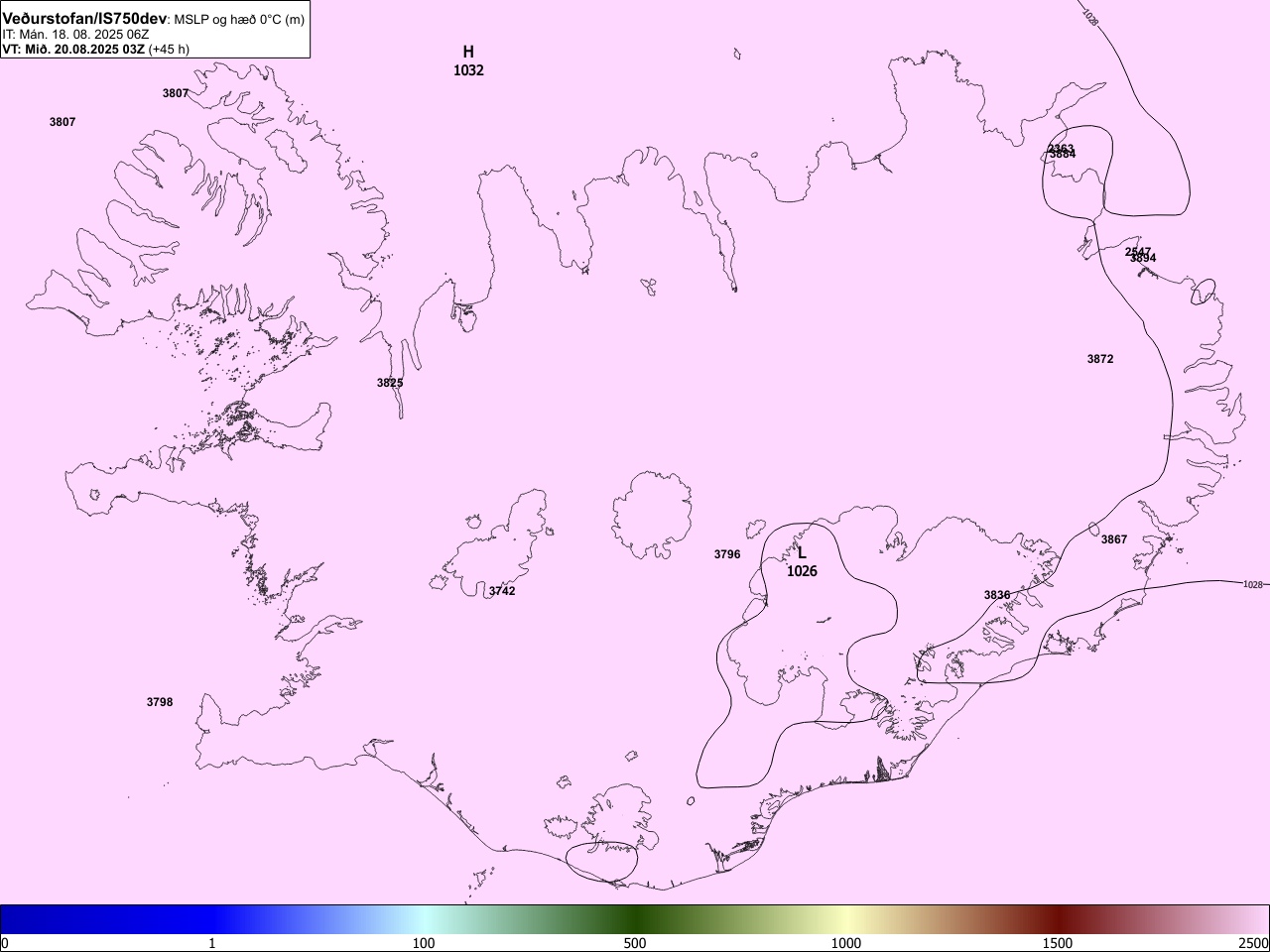Click the horizontal 1028 isobar label
Screen dimensions: 1270x952
tap(1253, 584)
